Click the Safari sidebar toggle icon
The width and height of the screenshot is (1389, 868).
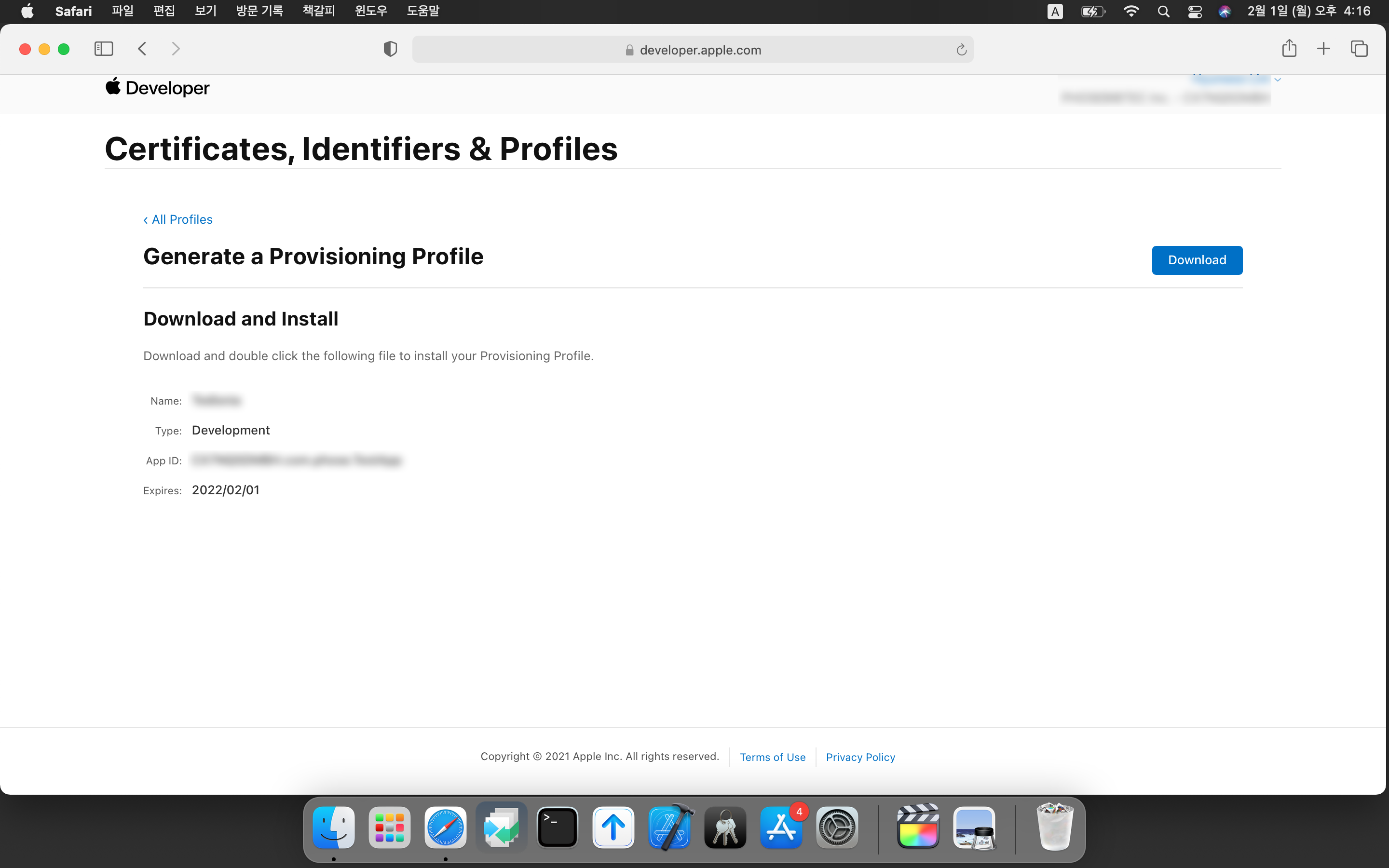coord(103,49)
